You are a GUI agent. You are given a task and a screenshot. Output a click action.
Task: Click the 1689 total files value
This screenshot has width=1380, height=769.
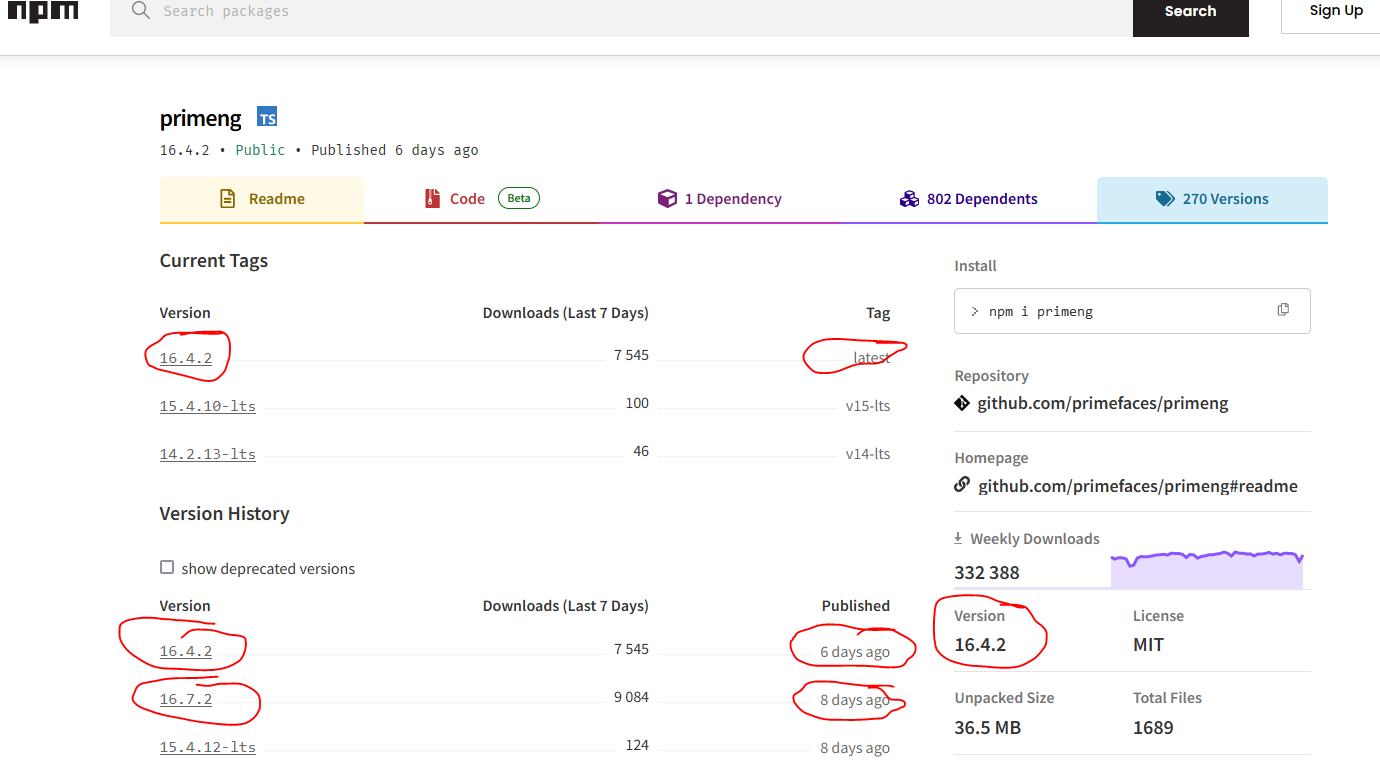tap(1153, 727)
